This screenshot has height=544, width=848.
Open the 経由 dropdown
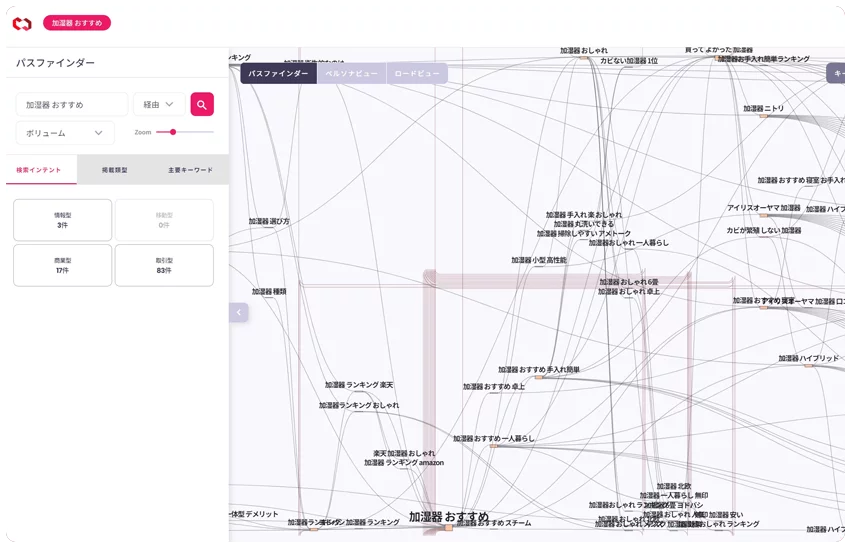[x=159, y=104]
